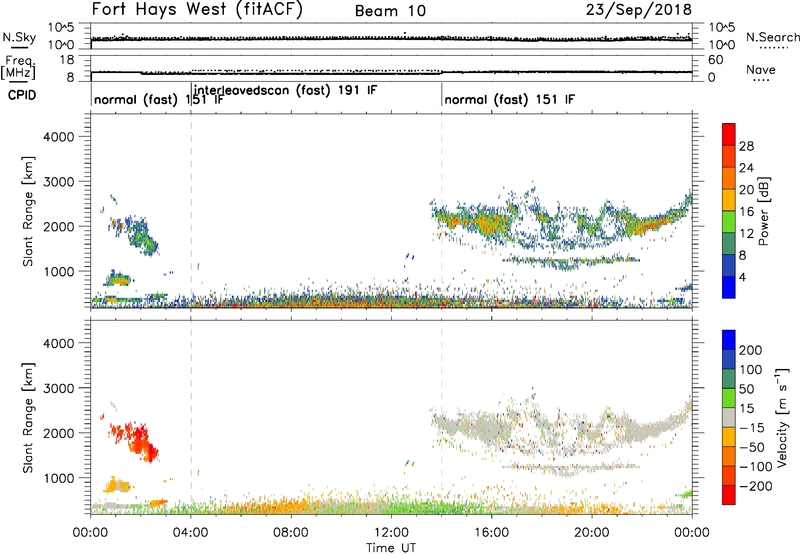This screenshot has width=800, height=554.
Task: Click the leftmost '00:00' time tick label
Action: (x=90, y=533)
